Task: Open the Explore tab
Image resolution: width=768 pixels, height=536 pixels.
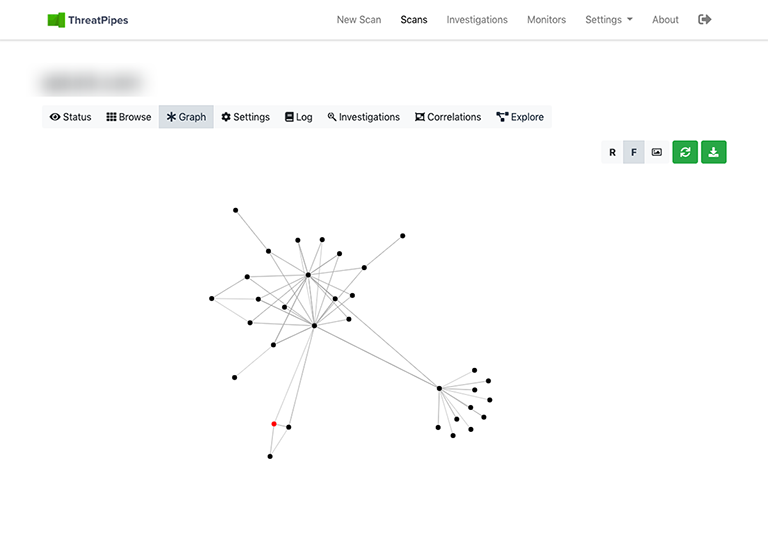Action: point(520,117)
